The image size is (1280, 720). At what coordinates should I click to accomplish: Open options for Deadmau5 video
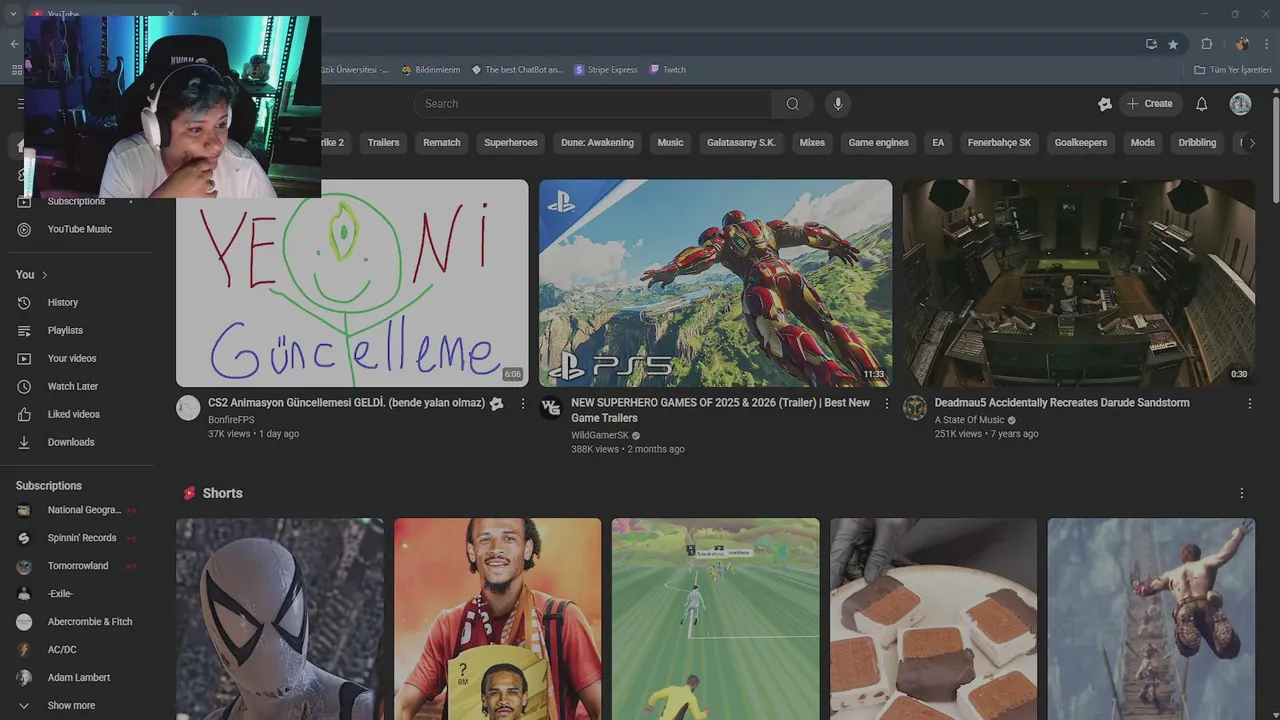coord(1249,404)
